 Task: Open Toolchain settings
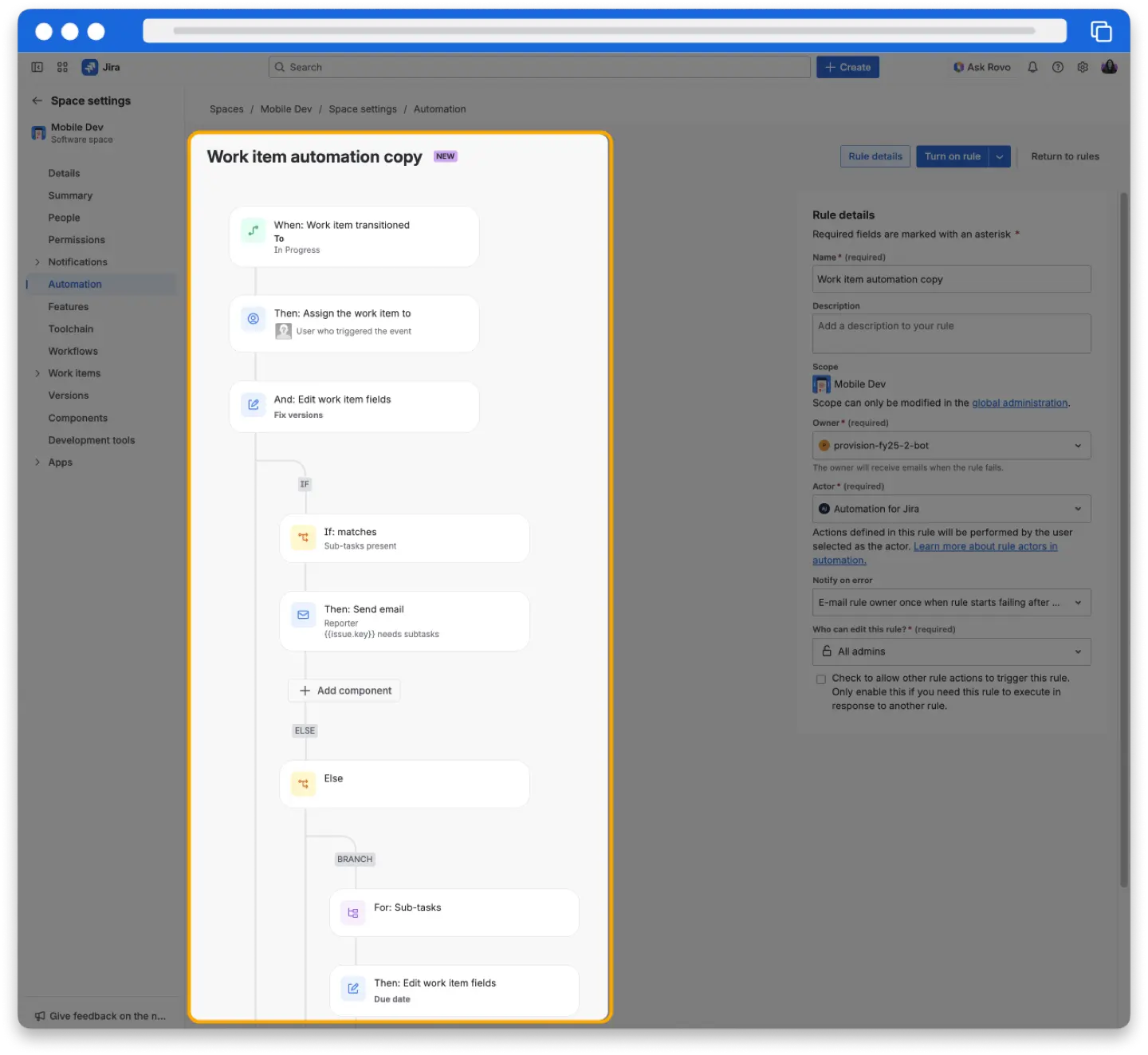(71, 329)
